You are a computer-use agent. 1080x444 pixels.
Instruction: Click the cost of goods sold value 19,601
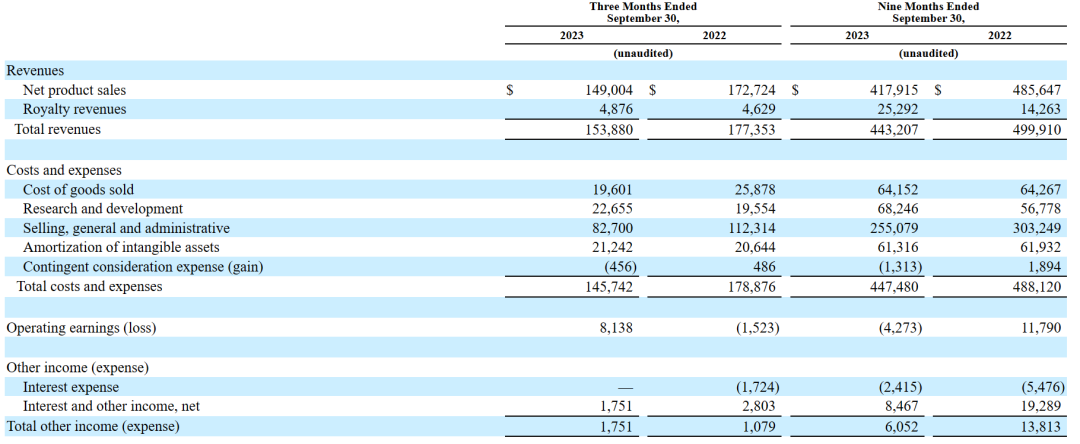click(x=612, y=189)
